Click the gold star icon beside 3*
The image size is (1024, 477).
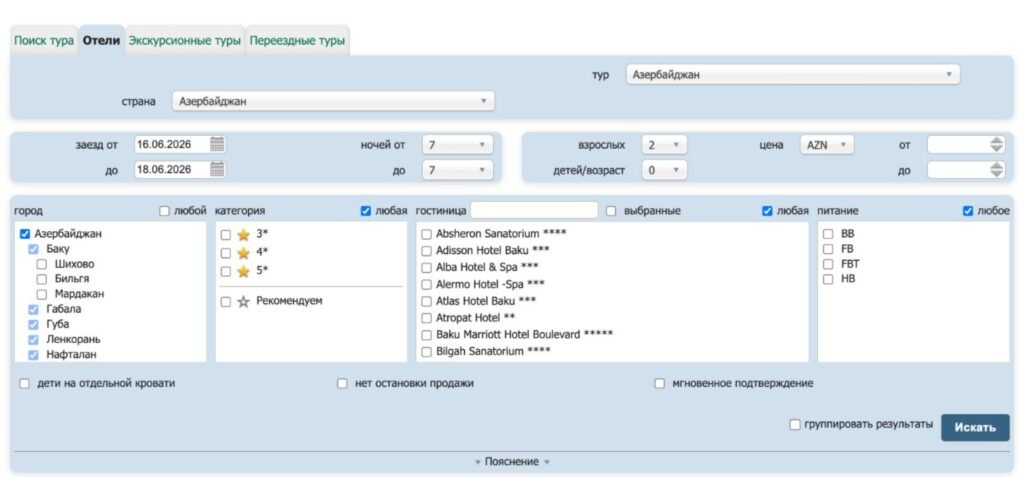pos(244,235)
